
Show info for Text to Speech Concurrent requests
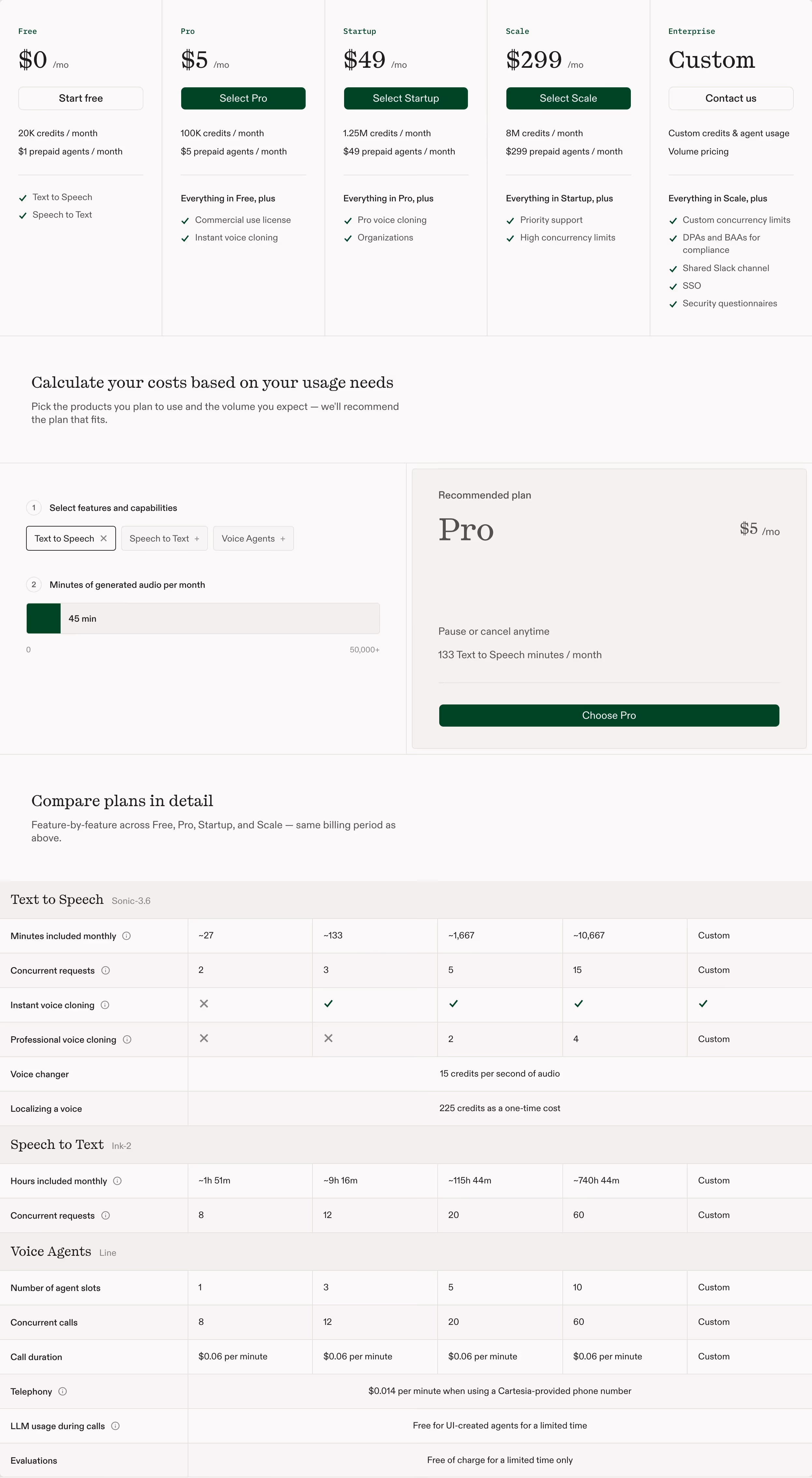[106, 970]
